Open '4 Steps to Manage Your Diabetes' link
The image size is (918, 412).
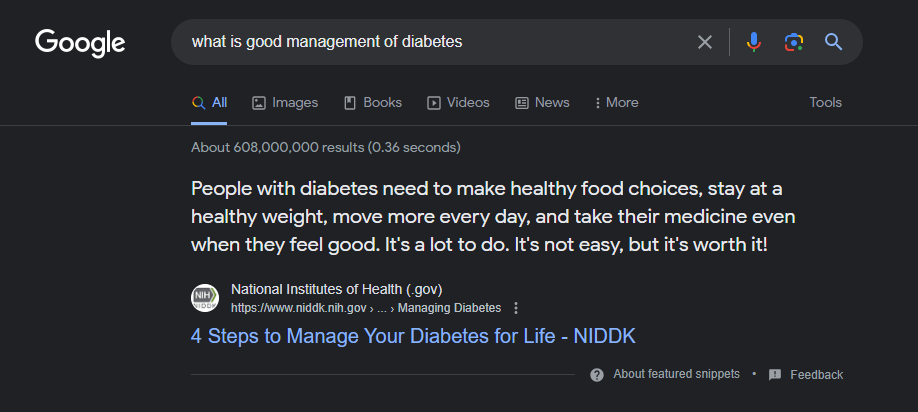click(413, 336)
